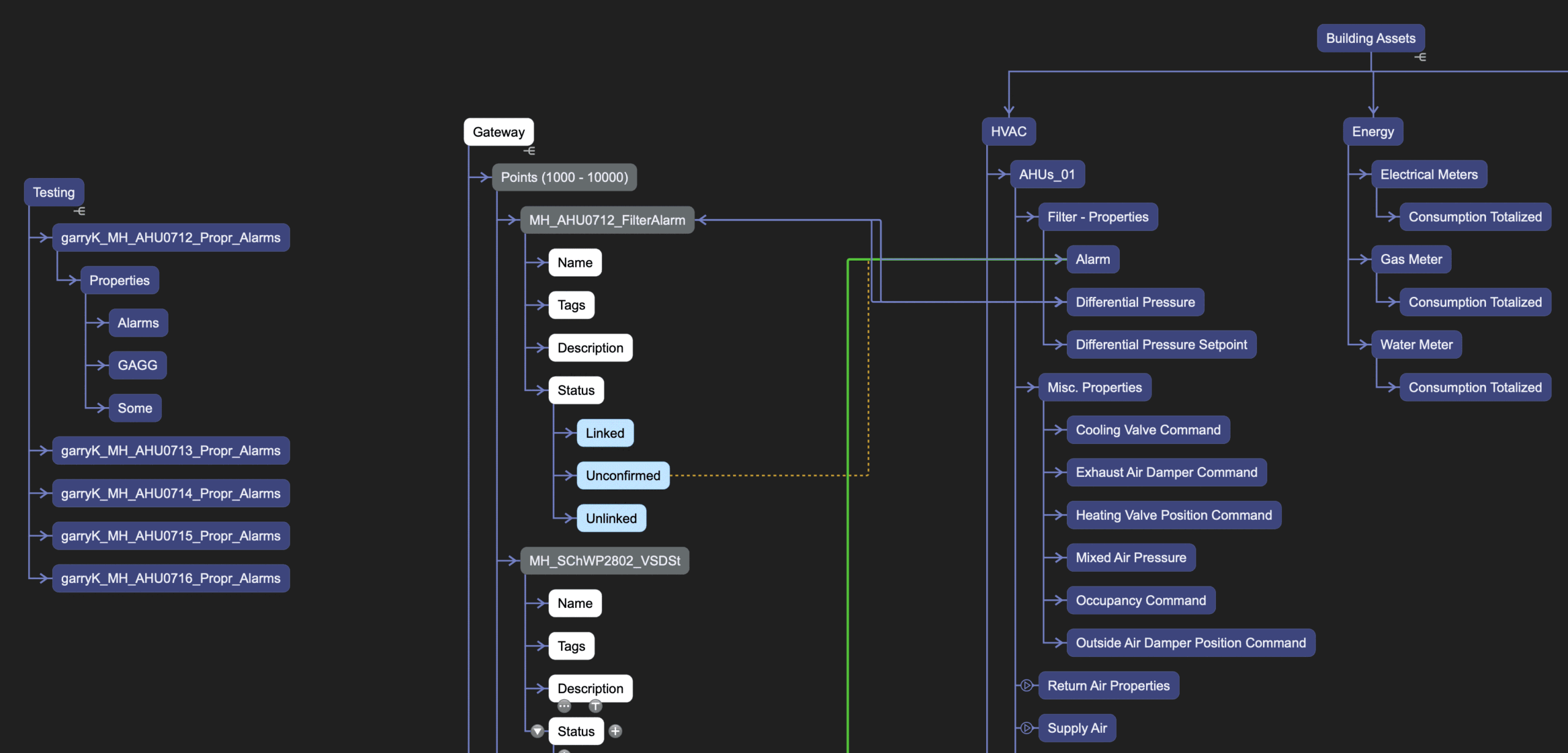Select the Points (1000 - 10000) node

point(563,178)
